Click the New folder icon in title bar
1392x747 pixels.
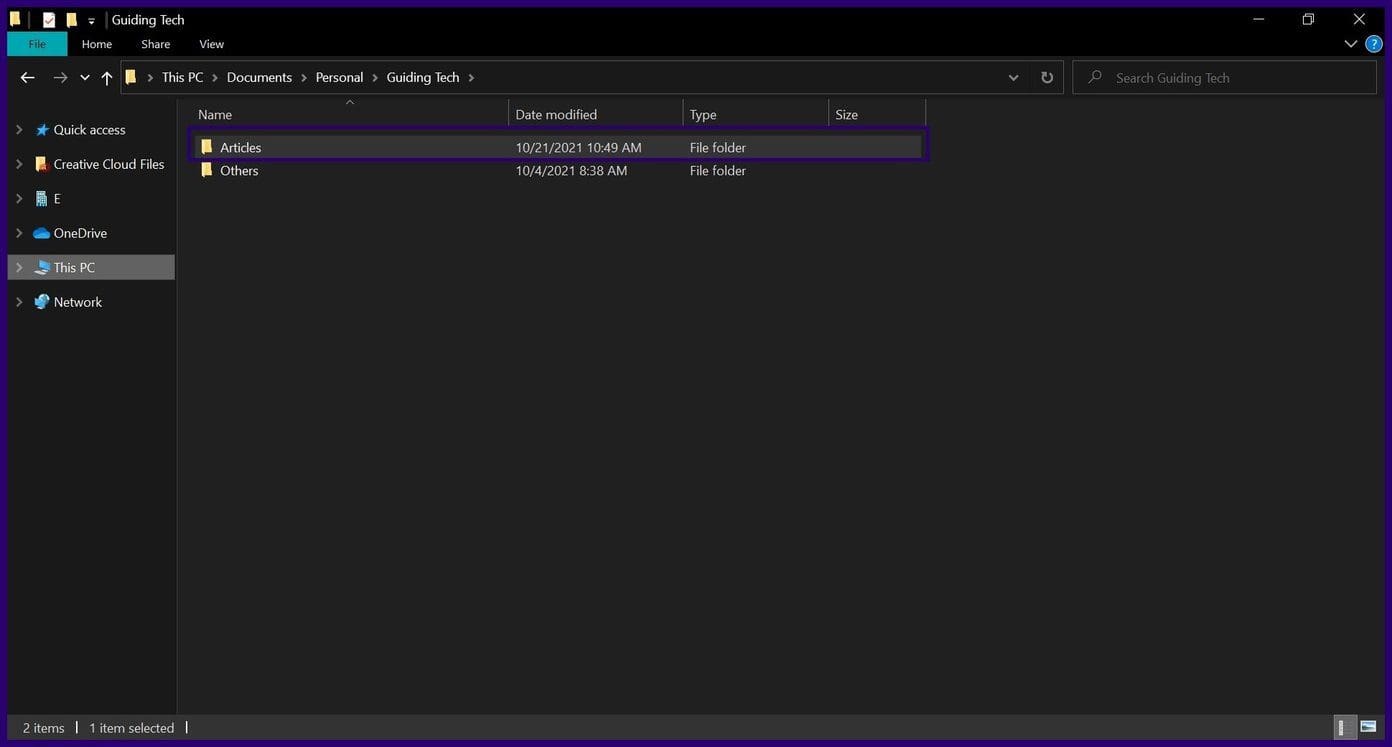tap(71, 20)
